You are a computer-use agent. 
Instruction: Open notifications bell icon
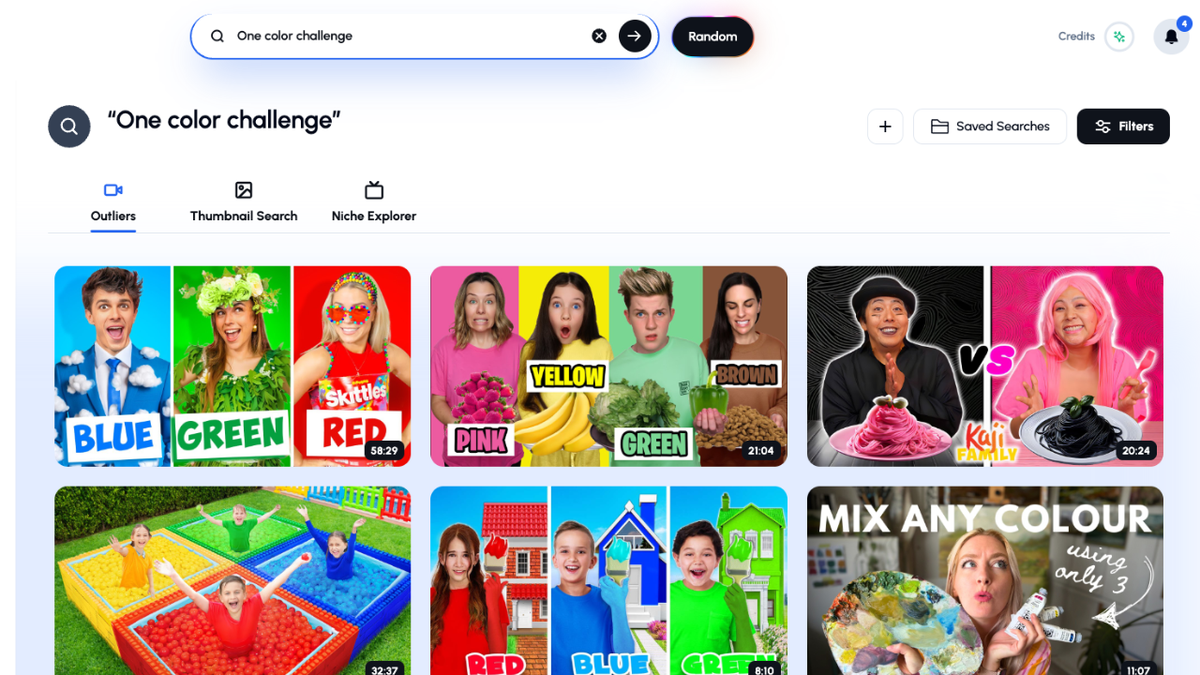click(x=1171, y=37)
